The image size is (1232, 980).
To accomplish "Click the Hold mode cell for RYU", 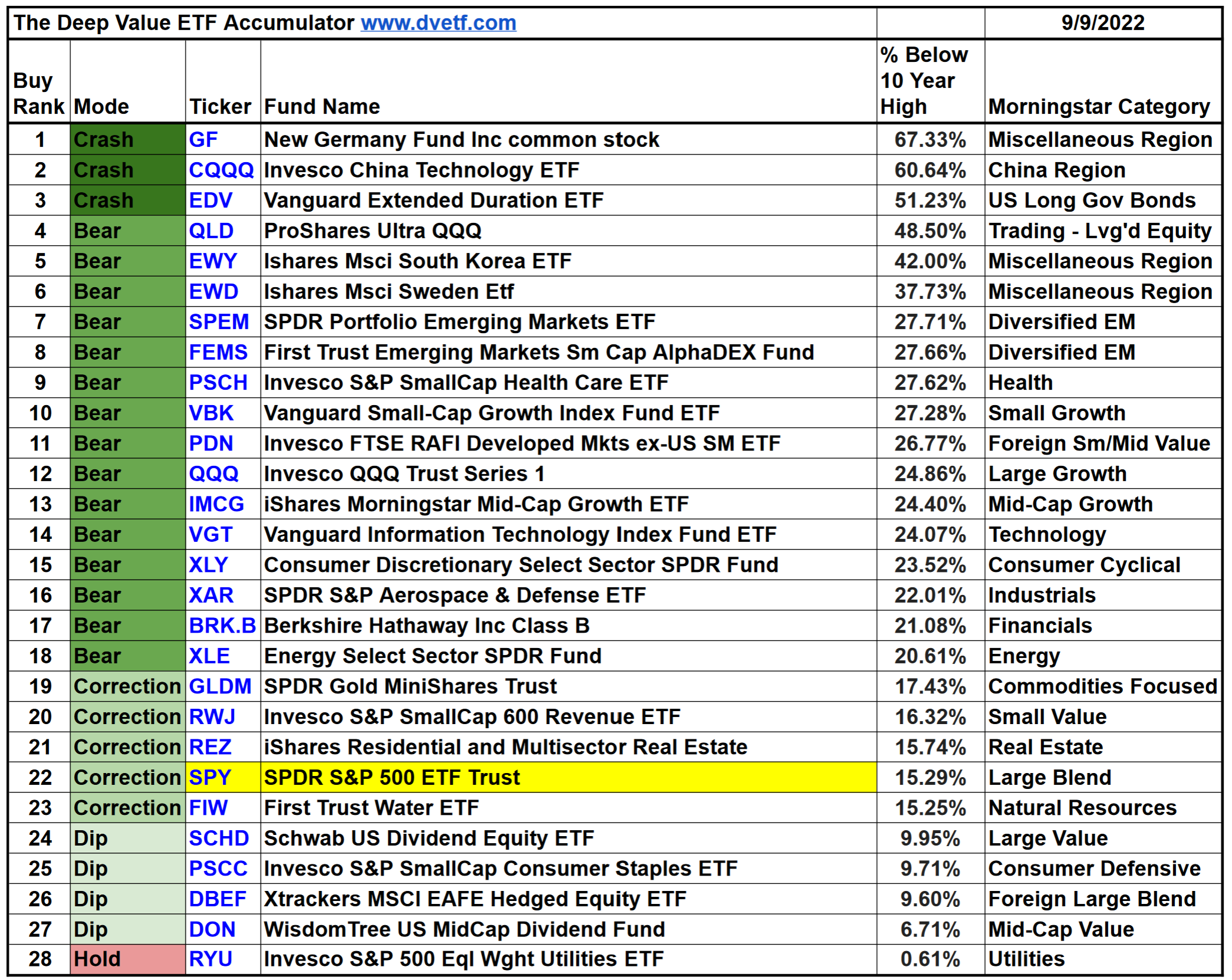I will click(128, 959).
